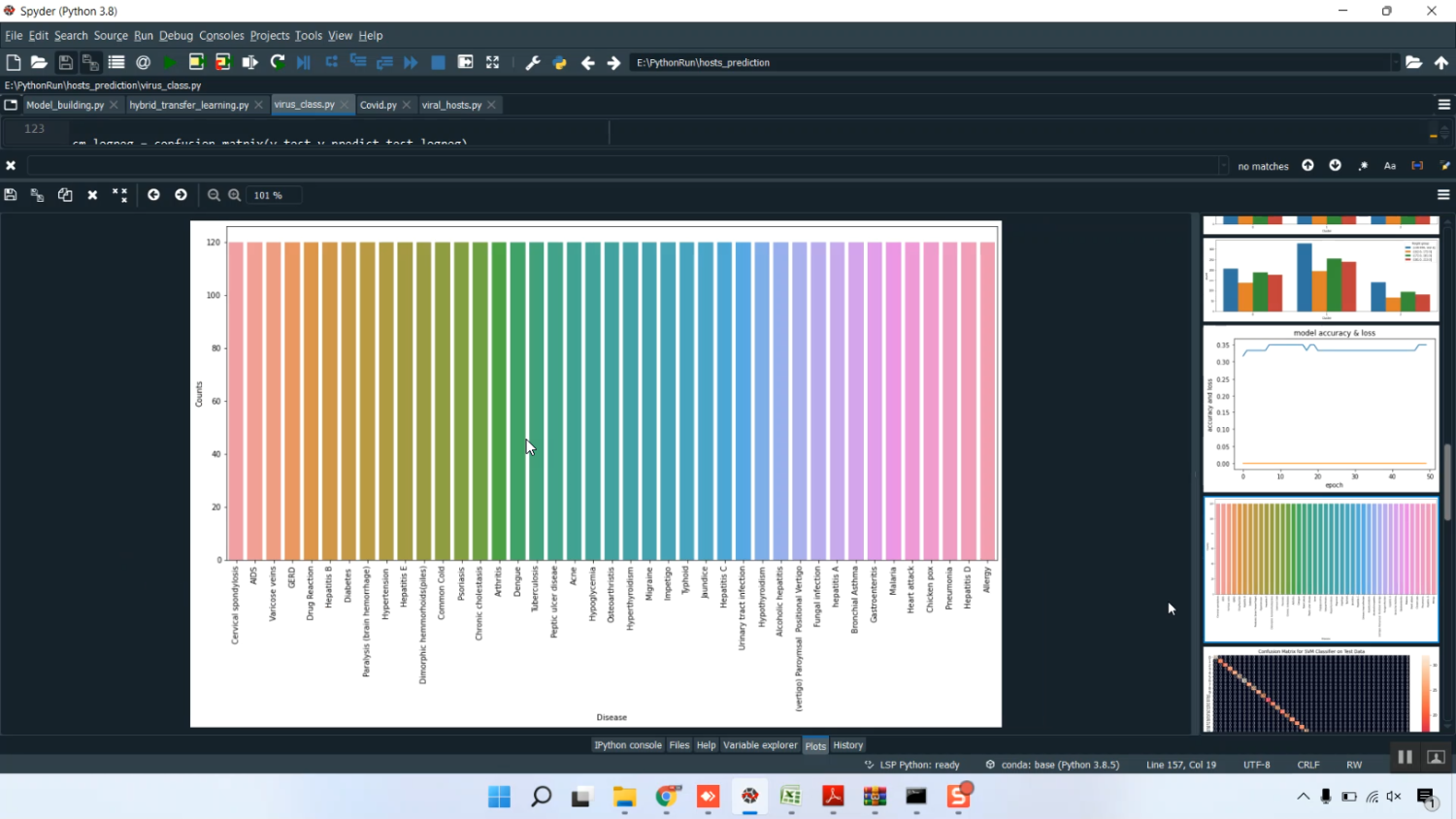Toggle case sensitive search (Aa)
This screenshot has height=819, width=1456.
pyautogui.click(x=1390, y=166)
